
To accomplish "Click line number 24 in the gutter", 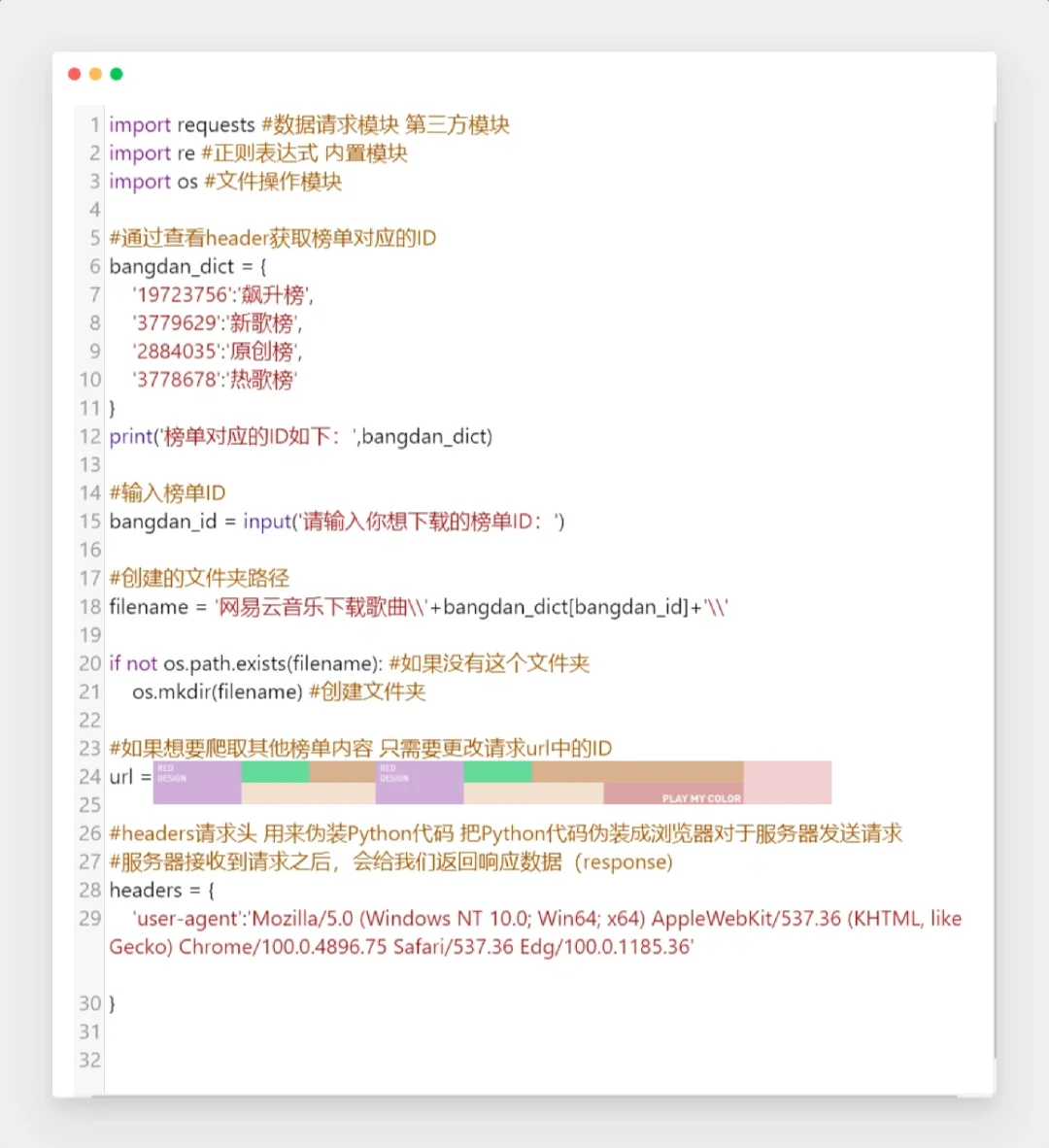I will click(x=88, y=777).
